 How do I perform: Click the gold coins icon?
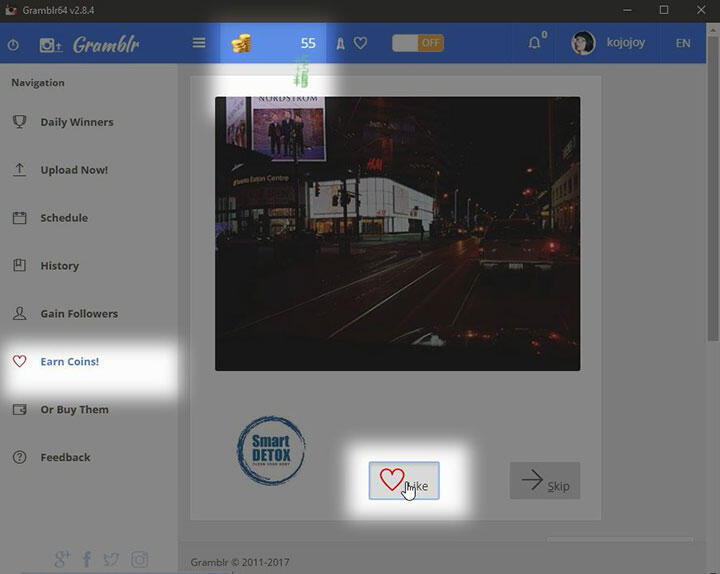point(241,43)
